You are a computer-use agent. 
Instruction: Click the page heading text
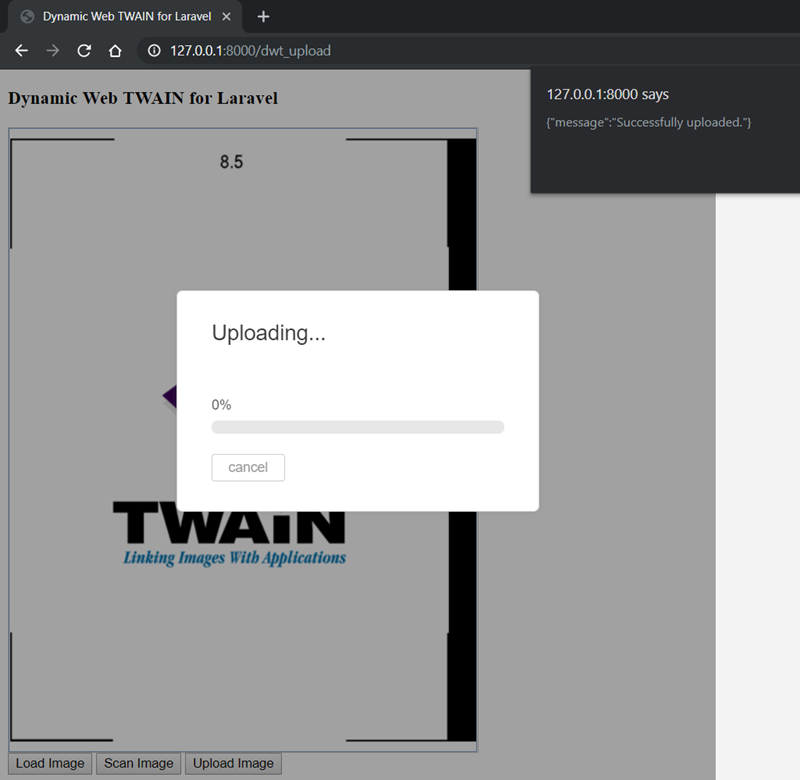click(x=143, y=99)
